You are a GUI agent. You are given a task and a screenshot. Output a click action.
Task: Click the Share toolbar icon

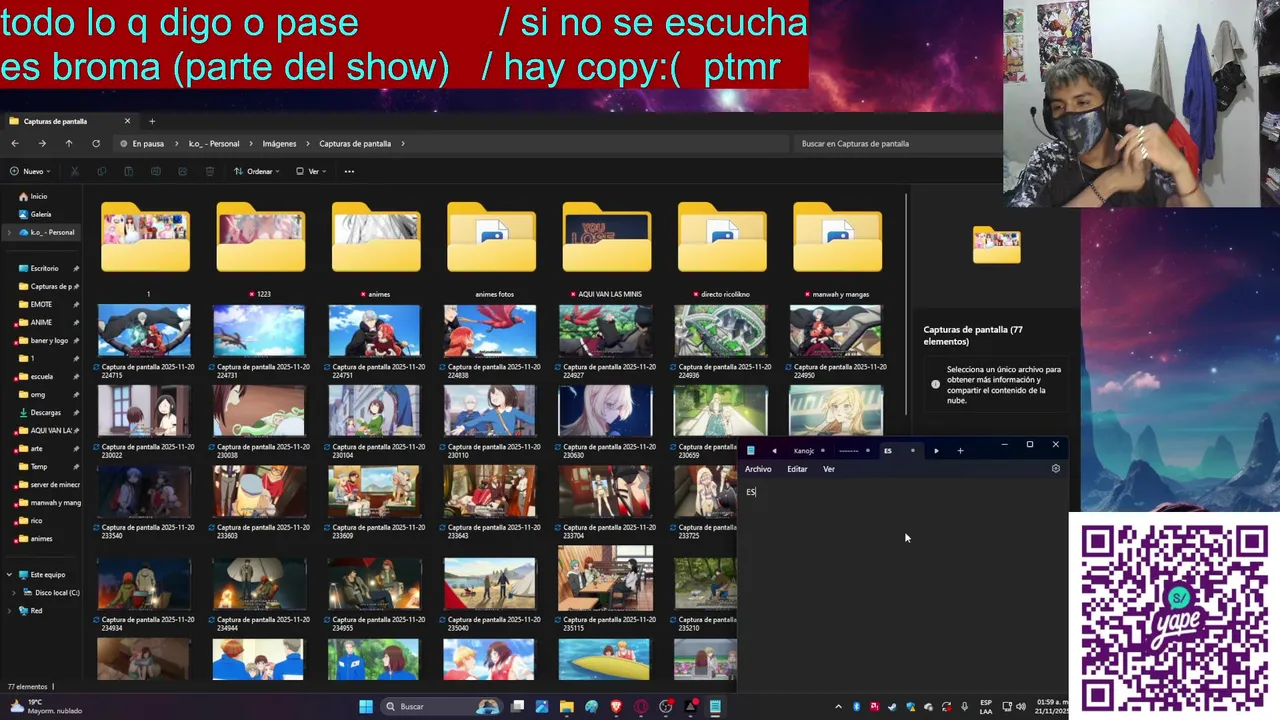pos(182,171)
